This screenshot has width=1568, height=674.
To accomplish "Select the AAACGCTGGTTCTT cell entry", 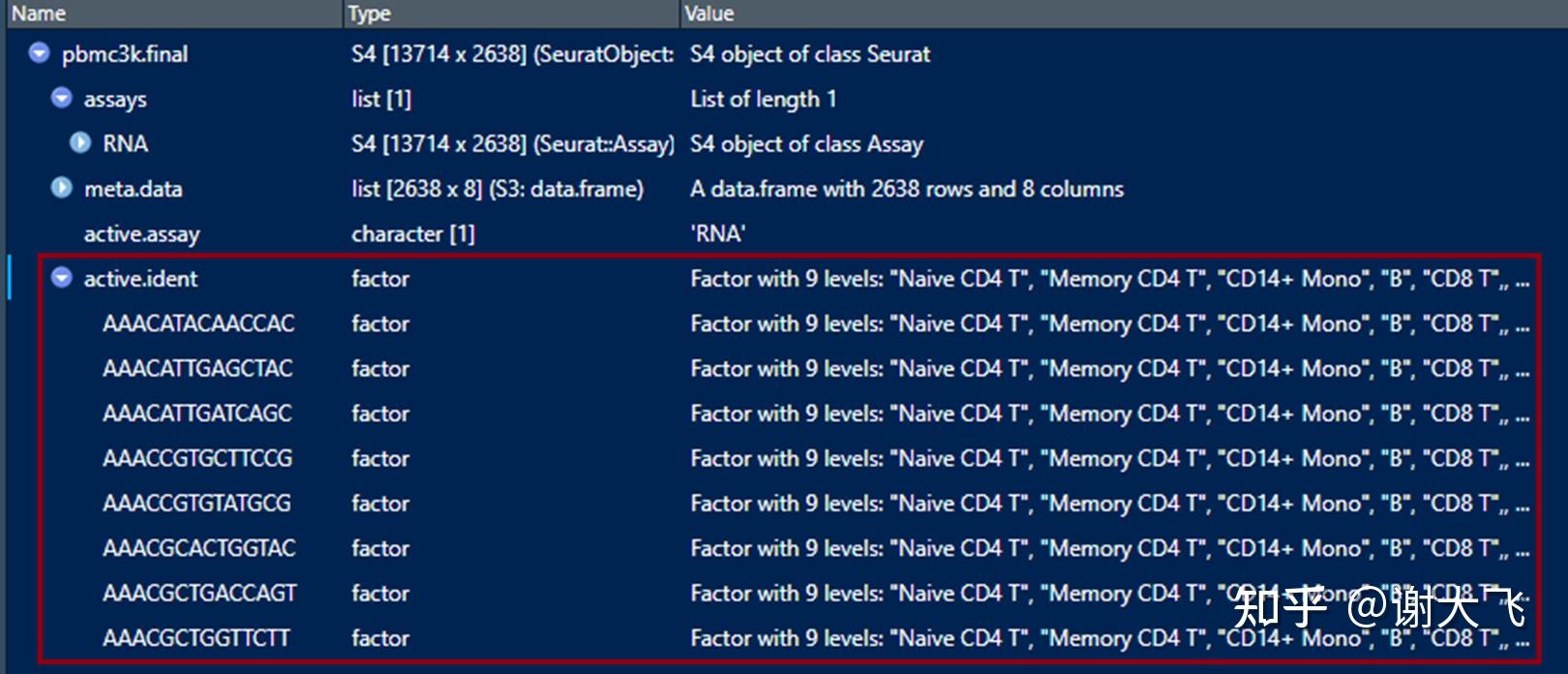I will click(x=196, y=638).
